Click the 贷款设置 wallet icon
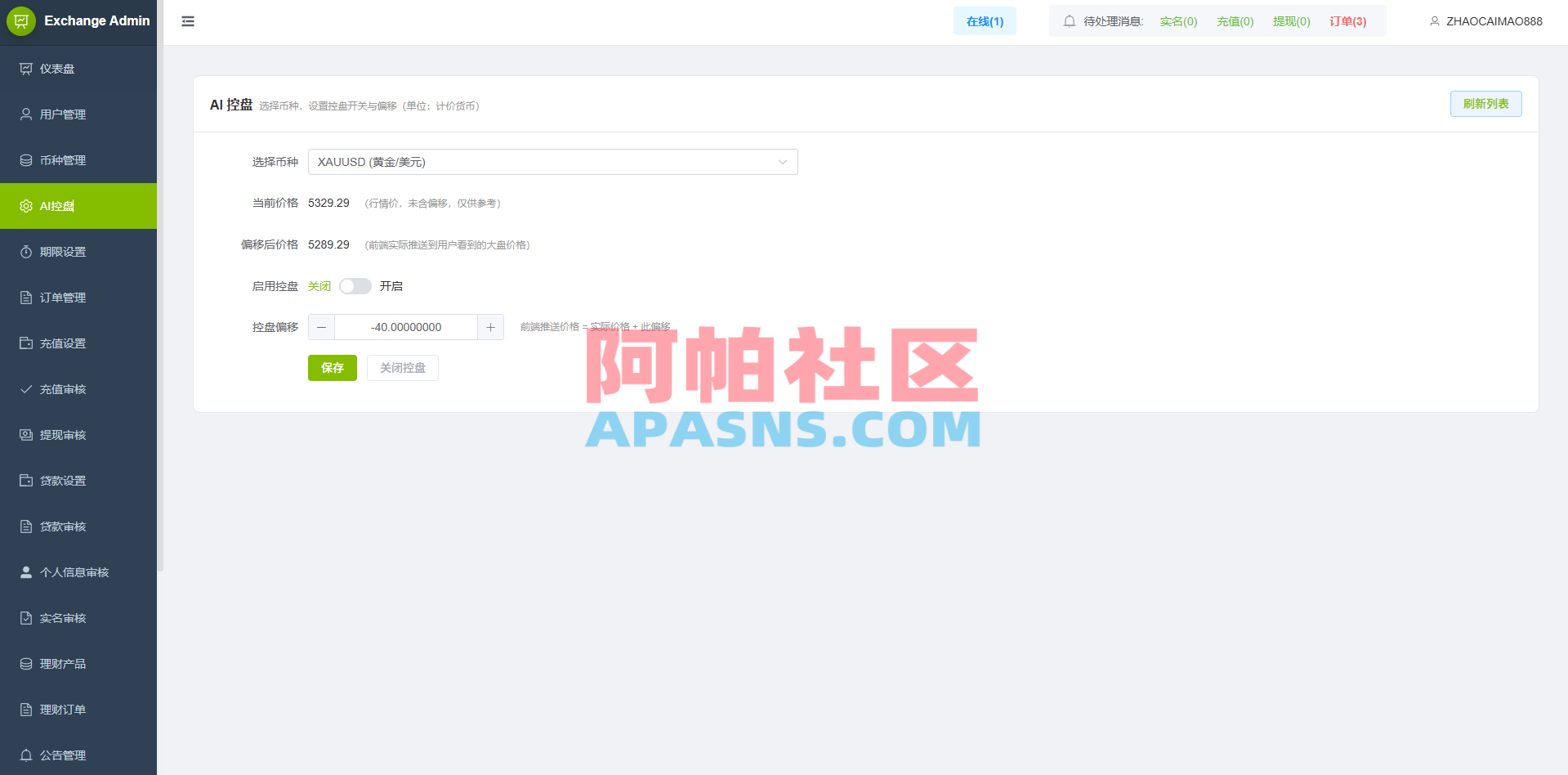Viewport: 1568px width, 775px height. coord(26,481)
